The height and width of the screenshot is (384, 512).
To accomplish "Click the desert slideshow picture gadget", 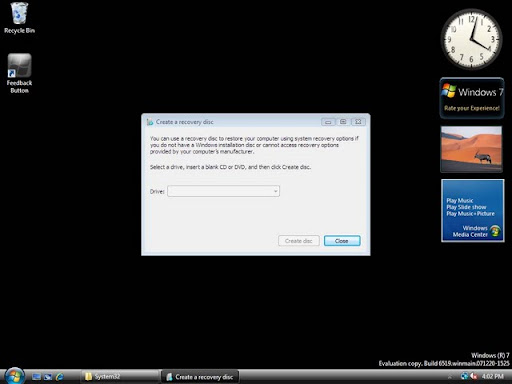I will pos(471,149).
